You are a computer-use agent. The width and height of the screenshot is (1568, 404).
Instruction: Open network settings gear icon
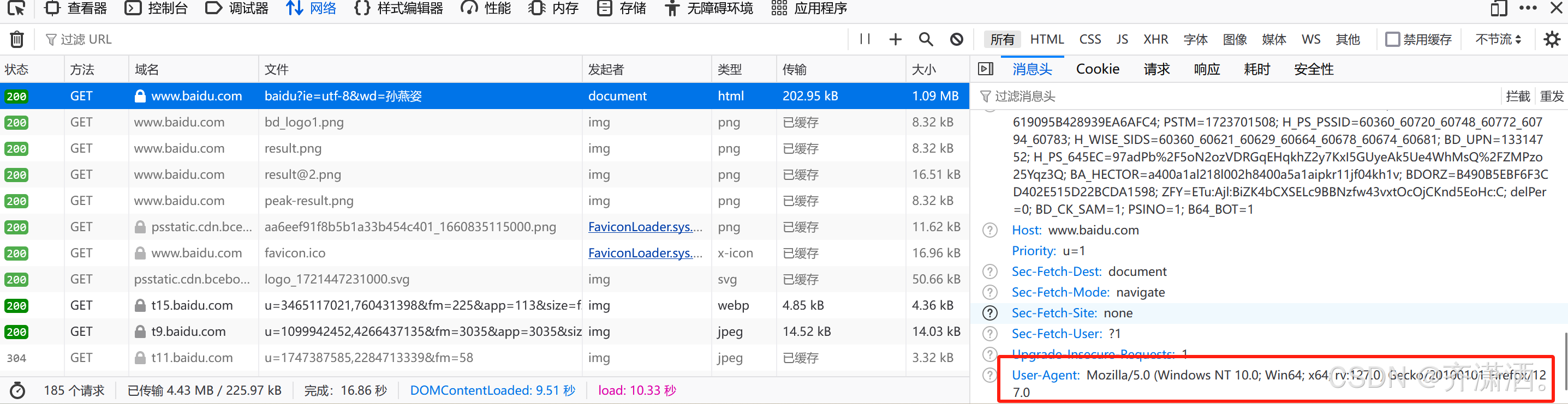1552,40
